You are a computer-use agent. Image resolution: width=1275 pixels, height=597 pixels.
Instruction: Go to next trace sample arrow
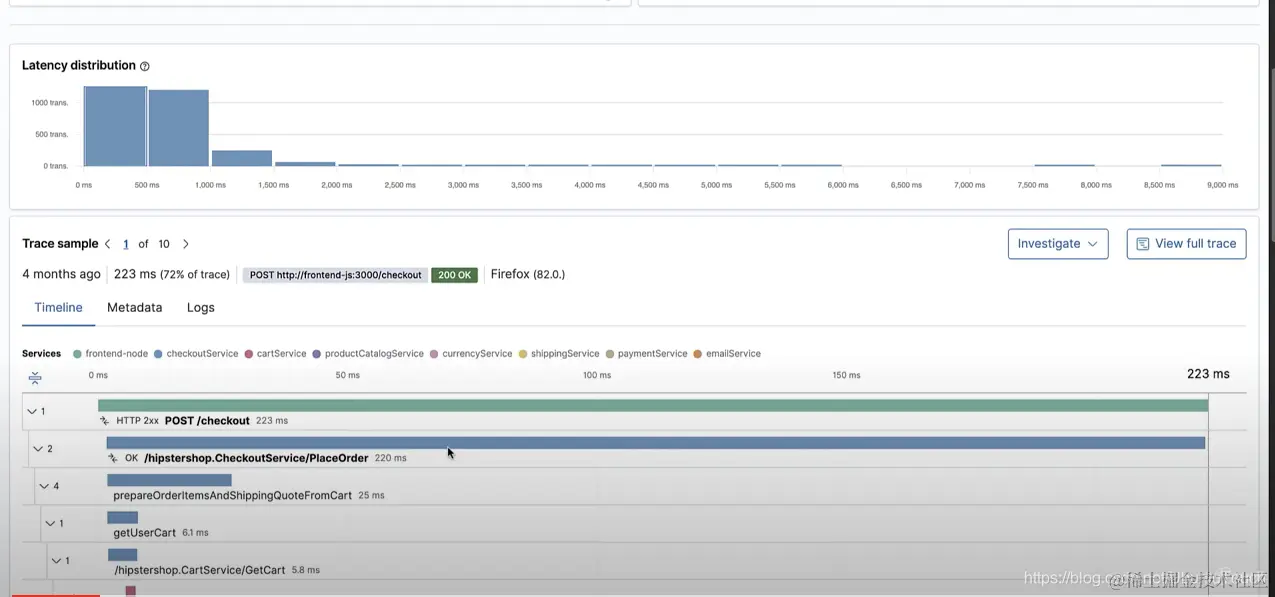(186, 244)
